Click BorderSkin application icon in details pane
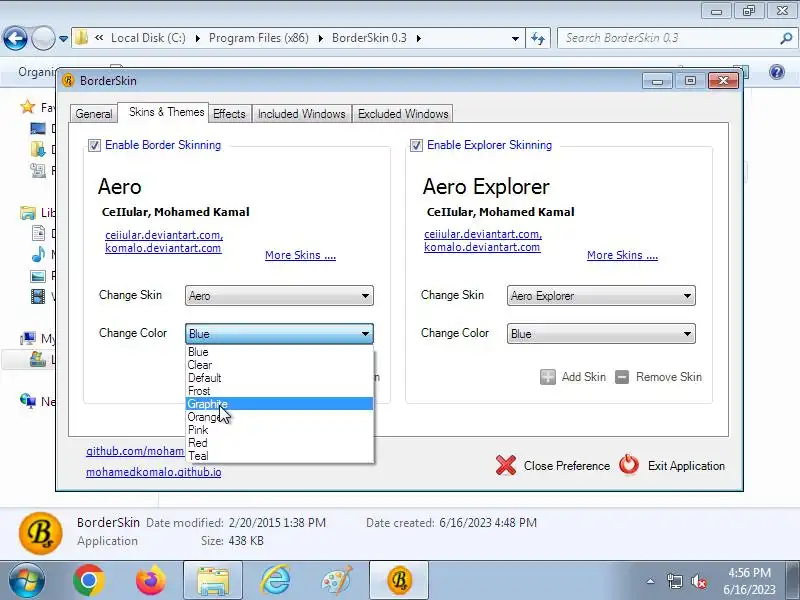Screen dimensions: 800x600 pos(41,533)
